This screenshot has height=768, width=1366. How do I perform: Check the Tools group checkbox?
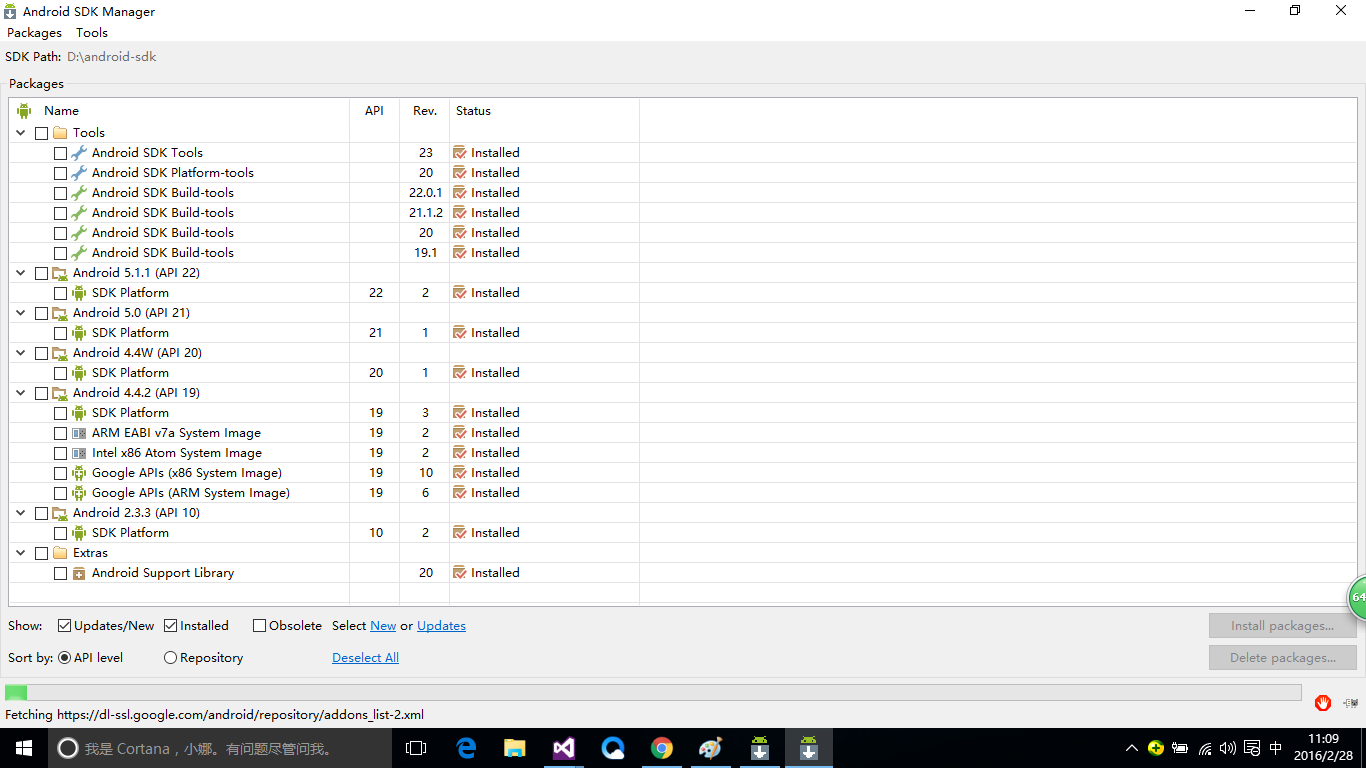[x=41, y=133]
